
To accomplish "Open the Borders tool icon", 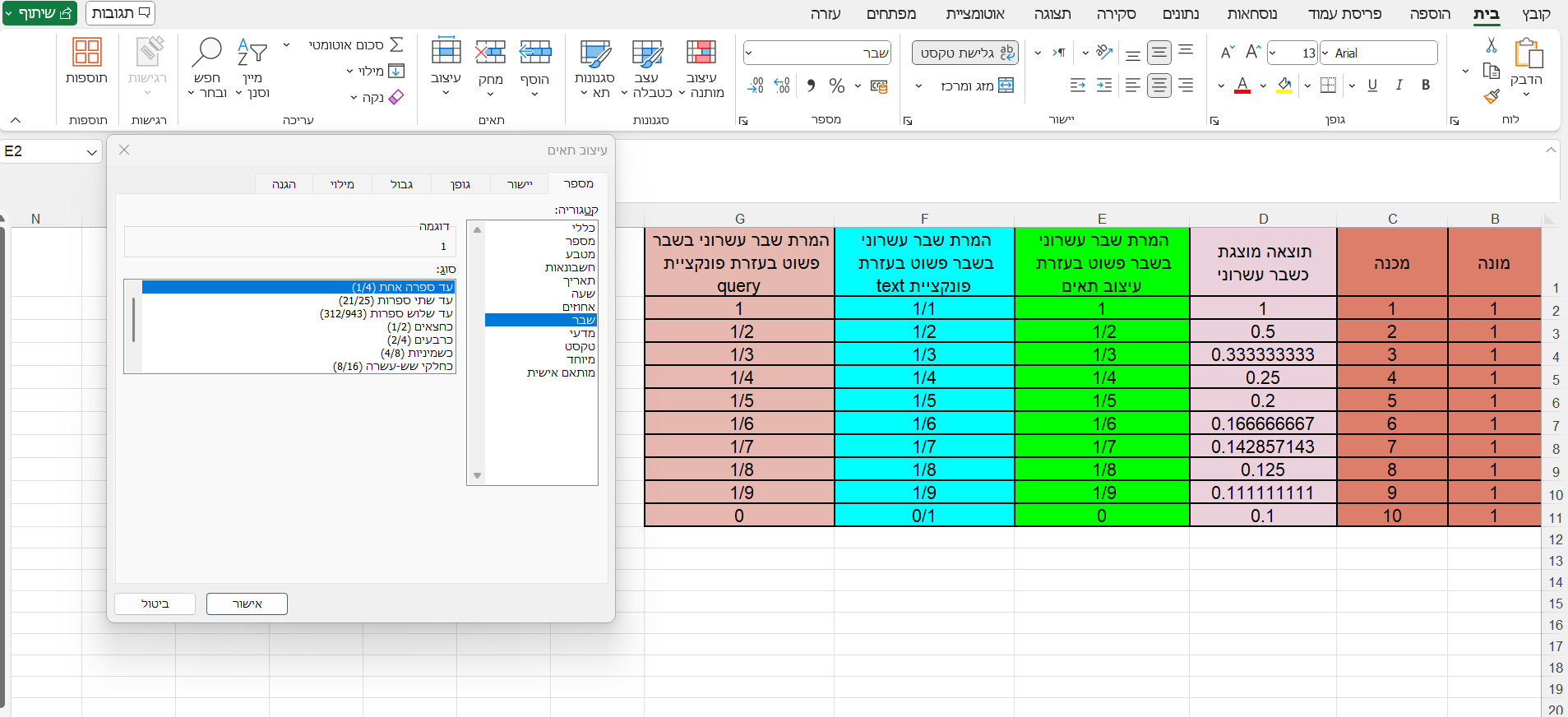I will click(x=1328, y=85).
